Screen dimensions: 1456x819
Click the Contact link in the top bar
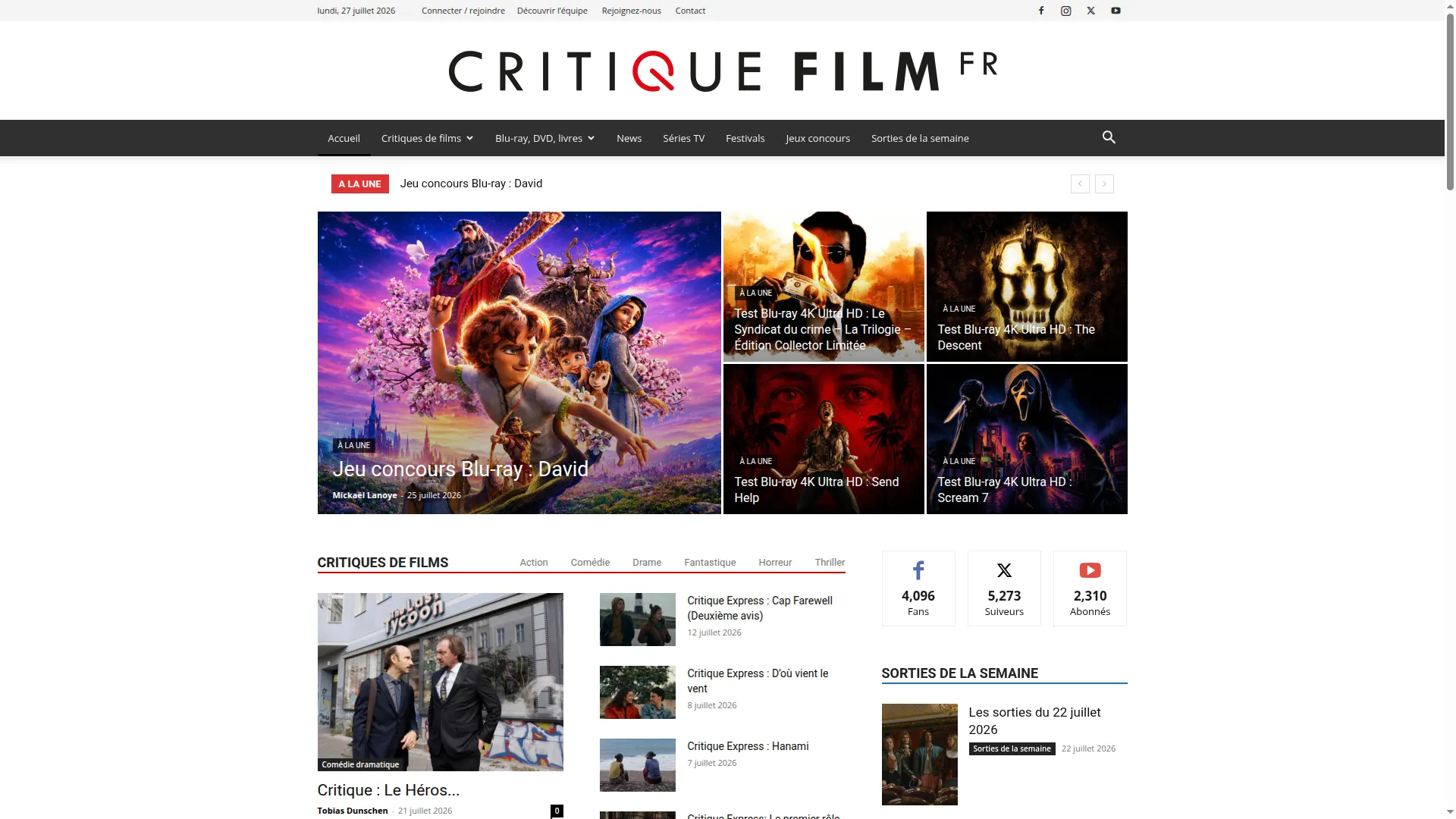point(690,11)
